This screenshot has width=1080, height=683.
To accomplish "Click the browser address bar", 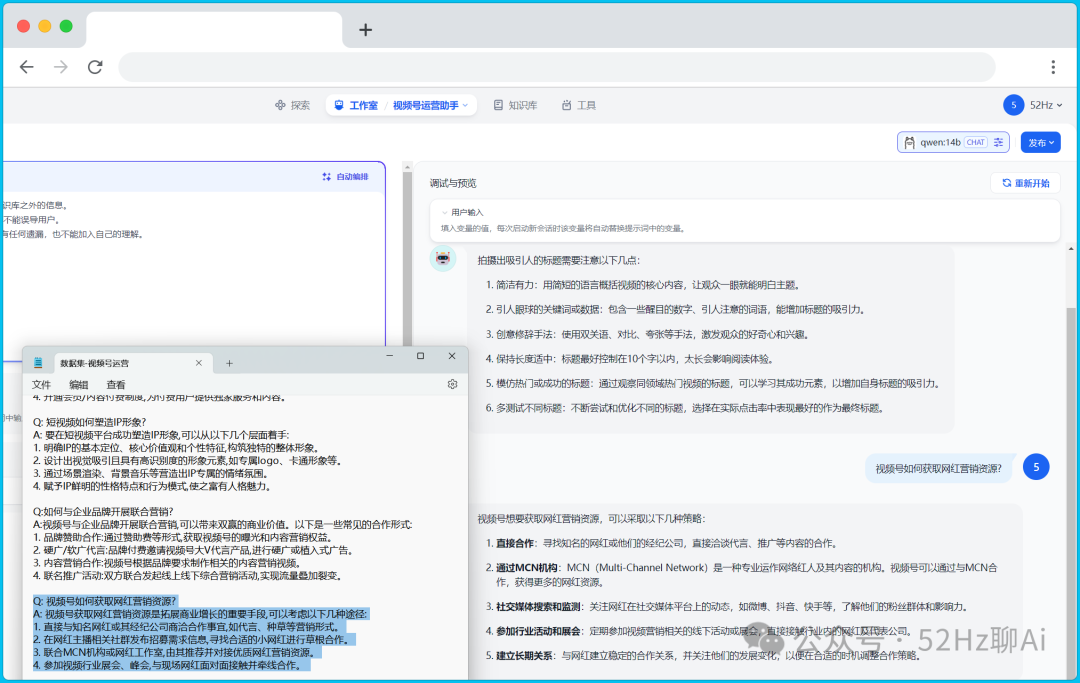I will click(x=557, y=67).
